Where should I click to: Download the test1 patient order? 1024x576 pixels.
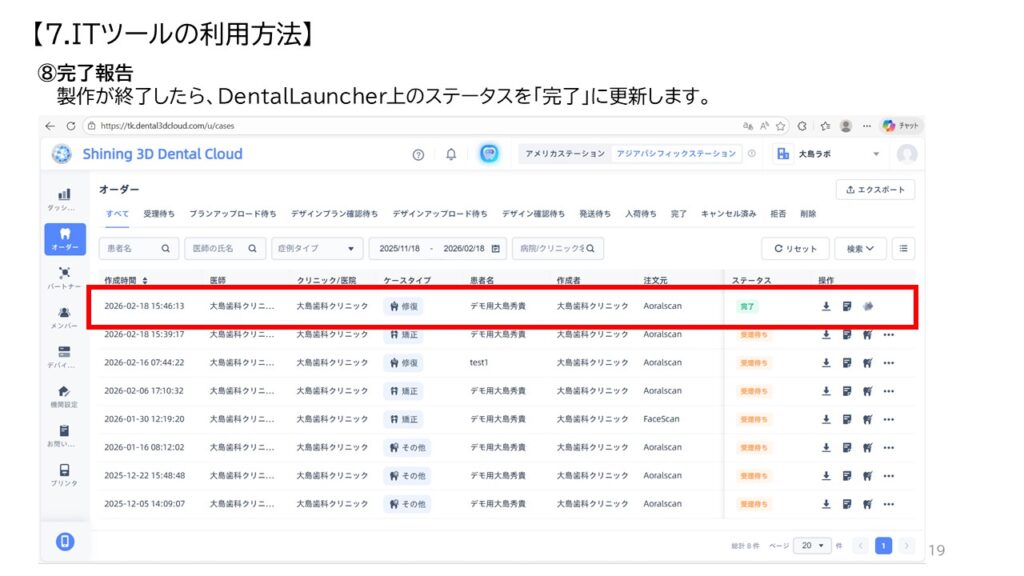[x=827, y=362]
